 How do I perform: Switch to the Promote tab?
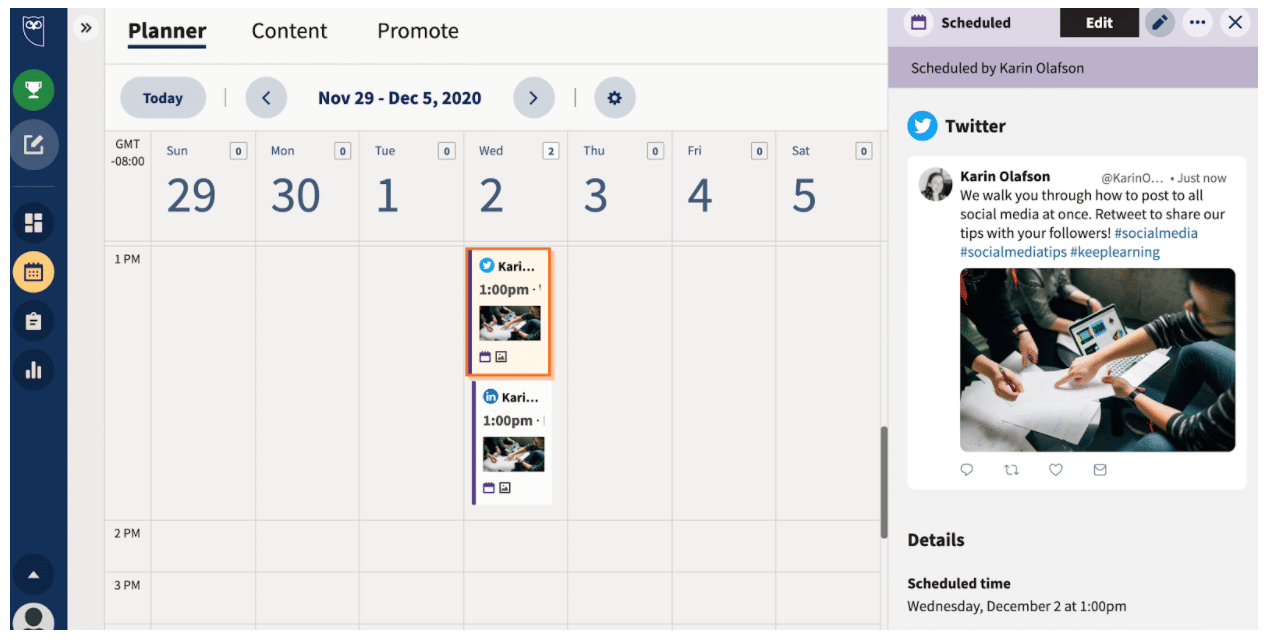coord(417,31)
